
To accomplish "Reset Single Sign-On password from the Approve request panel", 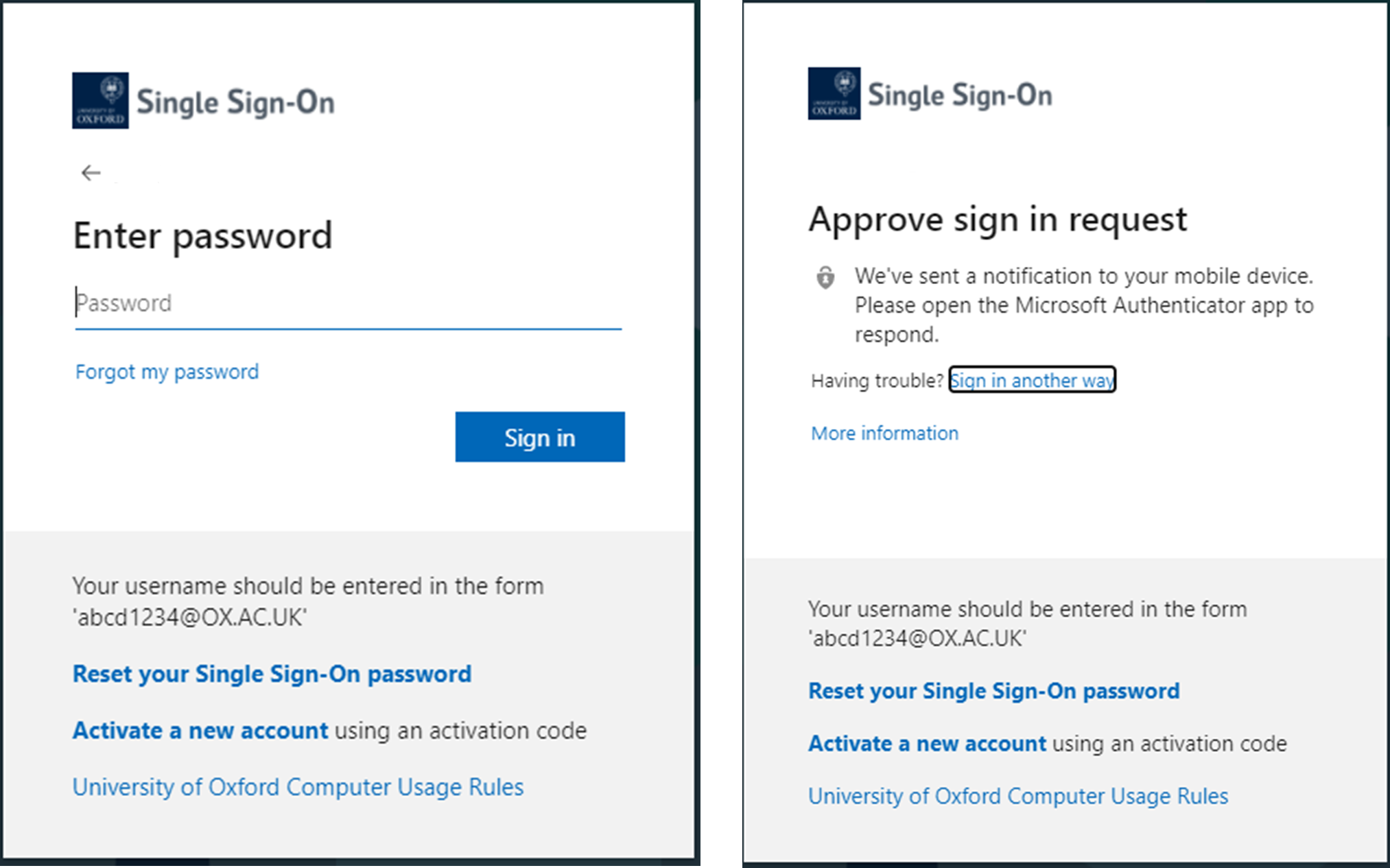I will coord(993,691).
